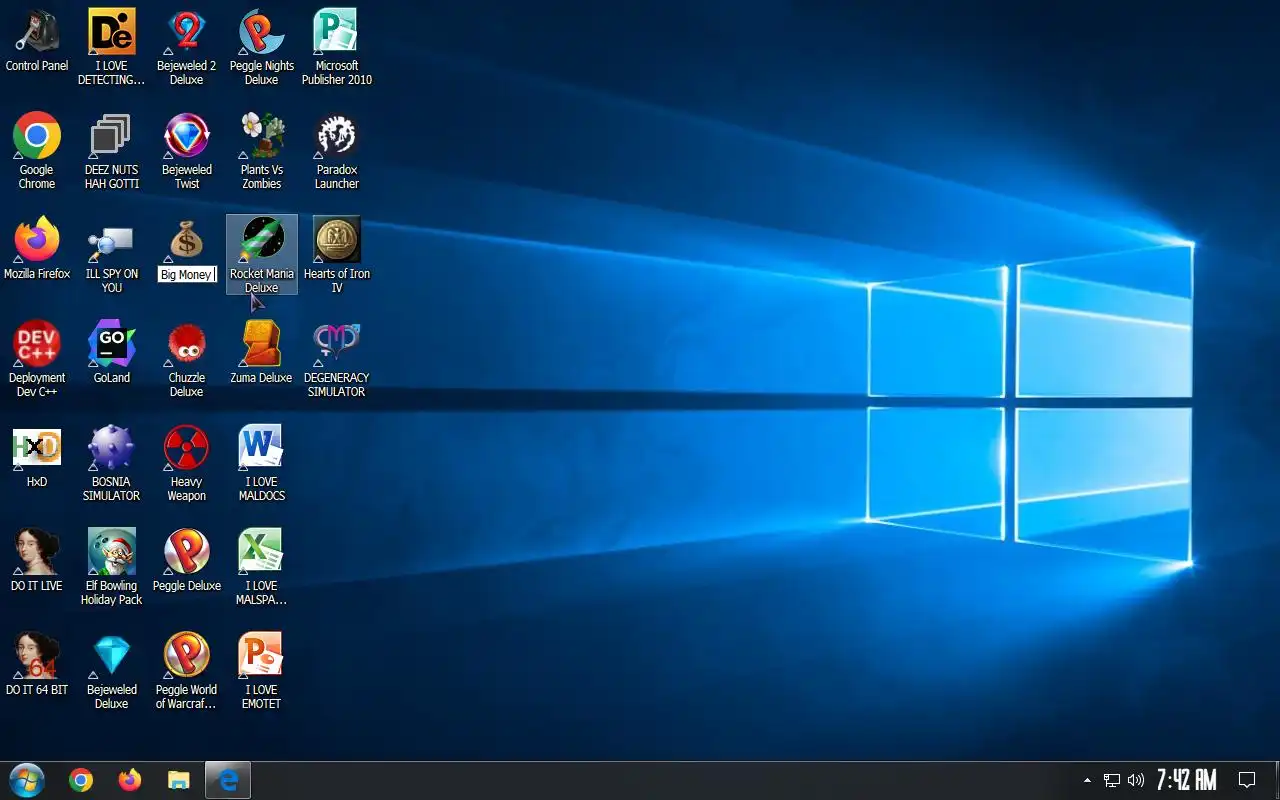The width and height of the screenshot is (1280, 800).
Task: Open the Windows Start menu orb
Action: pos(27,780)
